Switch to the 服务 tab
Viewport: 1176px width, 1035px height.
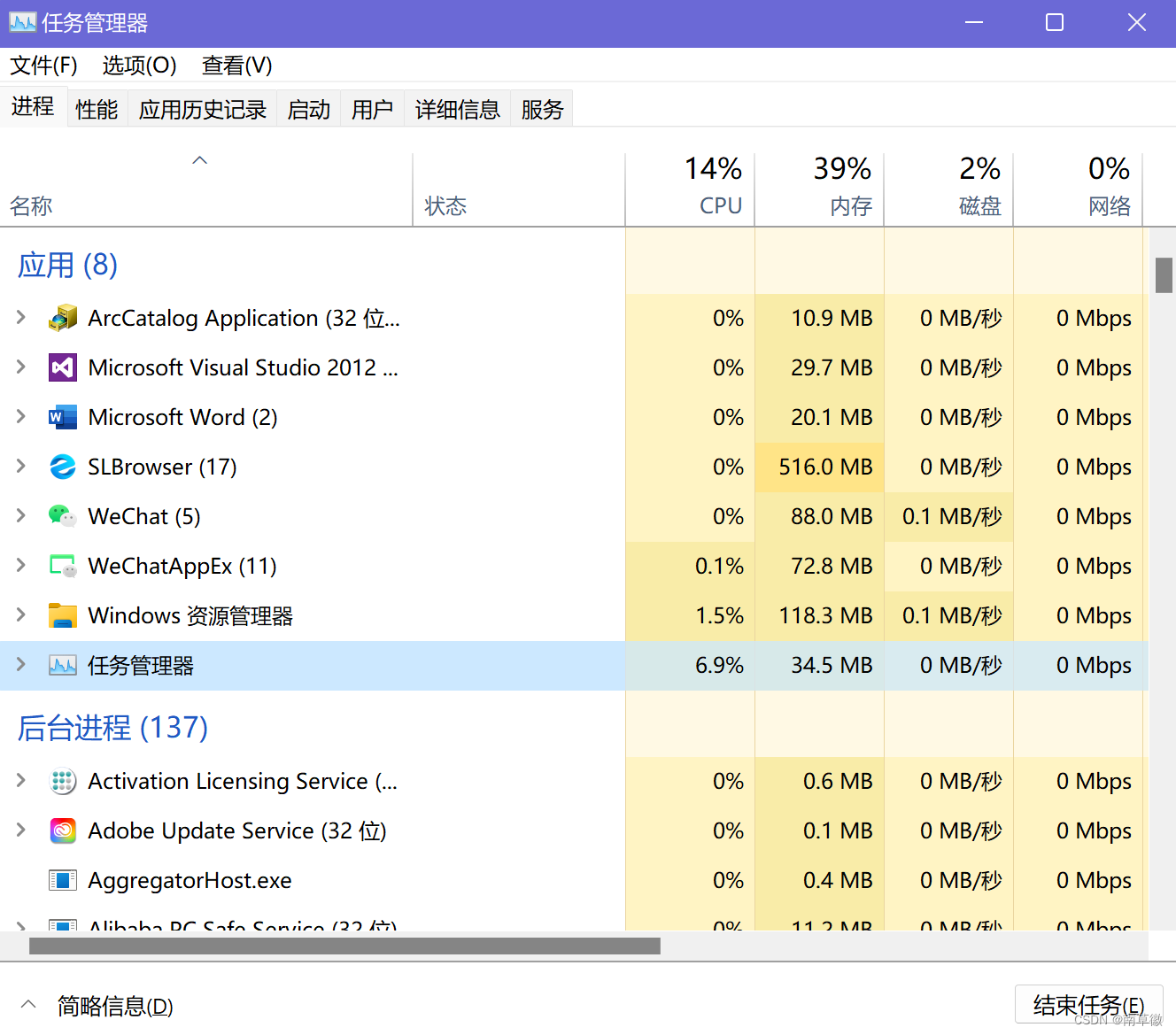point(543,109)
